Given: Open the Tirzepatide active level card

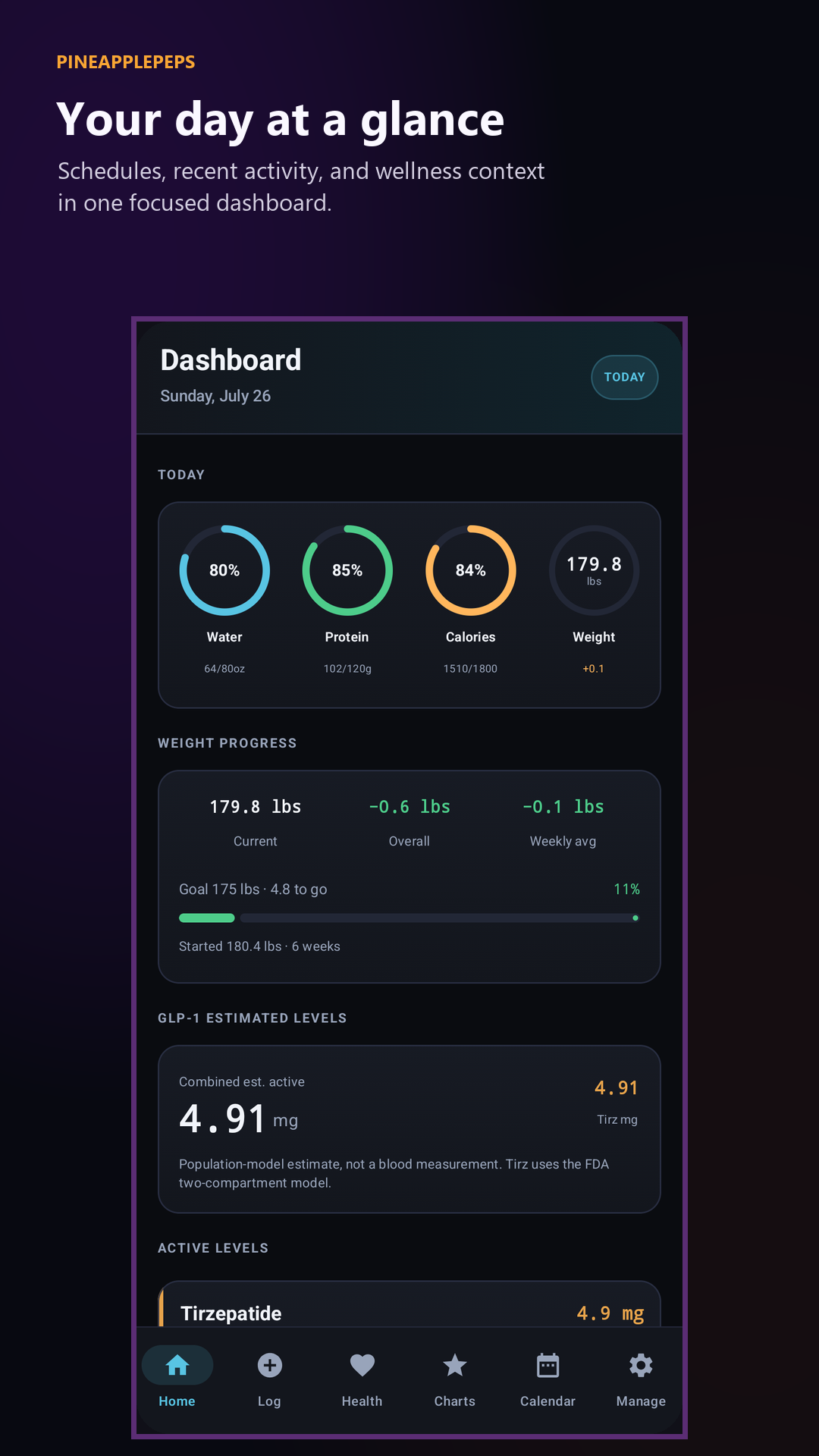Looking at the screenshot, I should click(409, 1304).
